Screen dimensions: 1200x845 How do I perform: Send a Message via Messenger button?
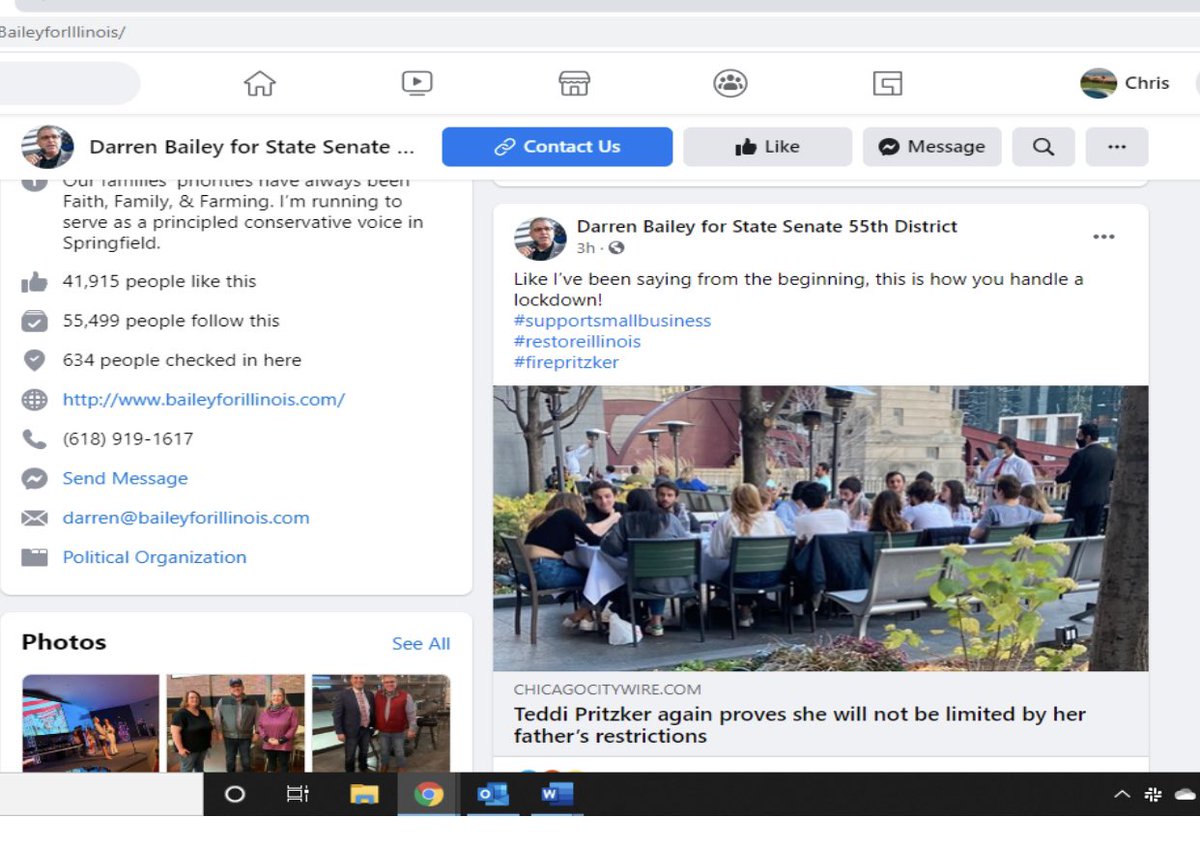coord(932,147)
